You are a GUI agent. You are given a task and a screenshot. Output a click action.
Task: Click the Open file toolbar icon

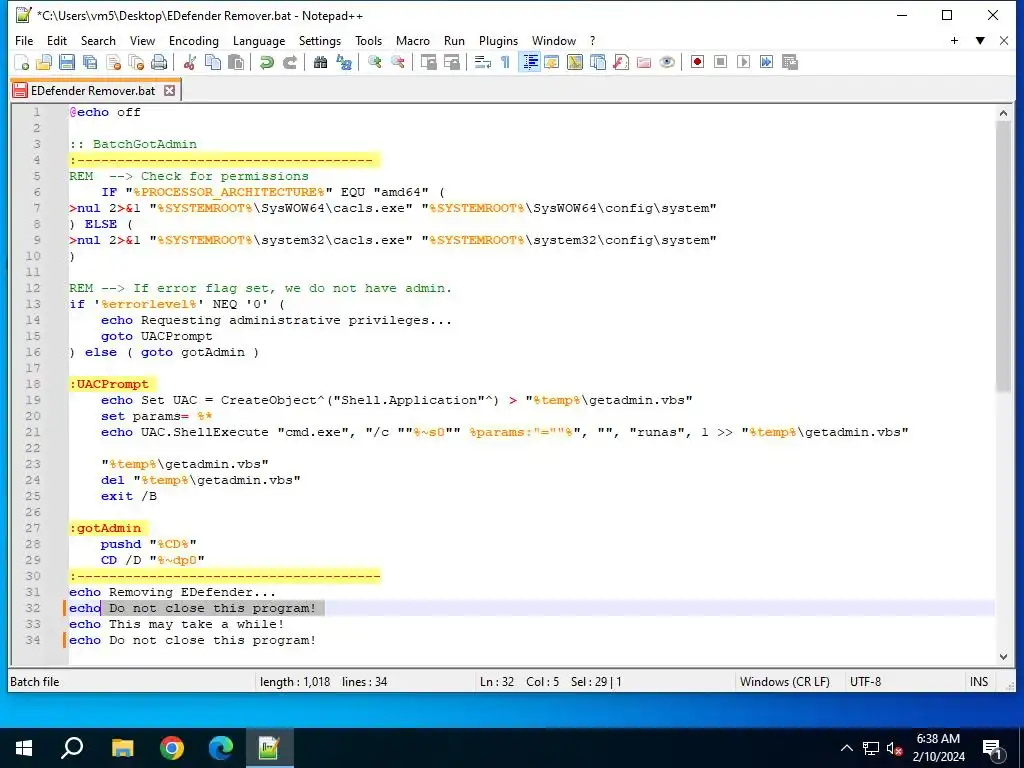pos(44,62)
